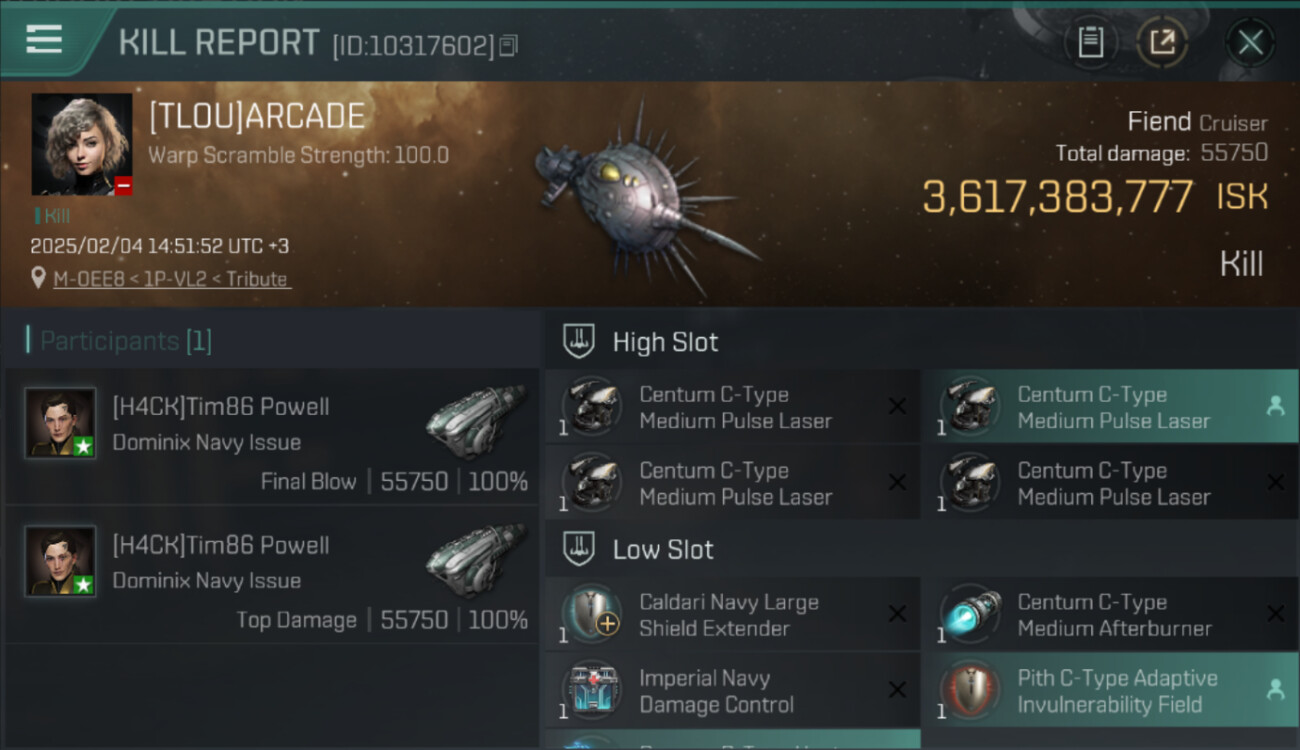Open Pith C-Type Adaptive Invulnerability Field
The image size is (1300, 750).
[x=1116, y=691]
